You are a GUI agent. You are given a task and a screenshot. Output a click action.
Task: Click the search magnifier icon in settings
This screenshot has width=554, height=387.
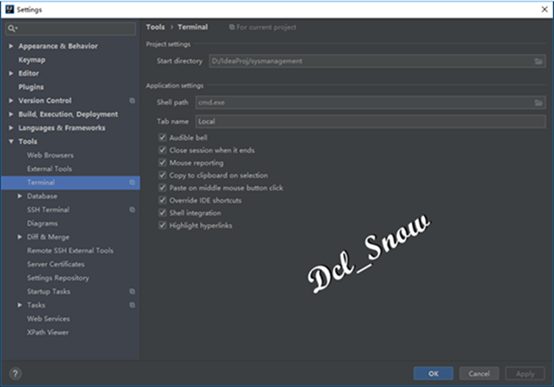[12, 28]
